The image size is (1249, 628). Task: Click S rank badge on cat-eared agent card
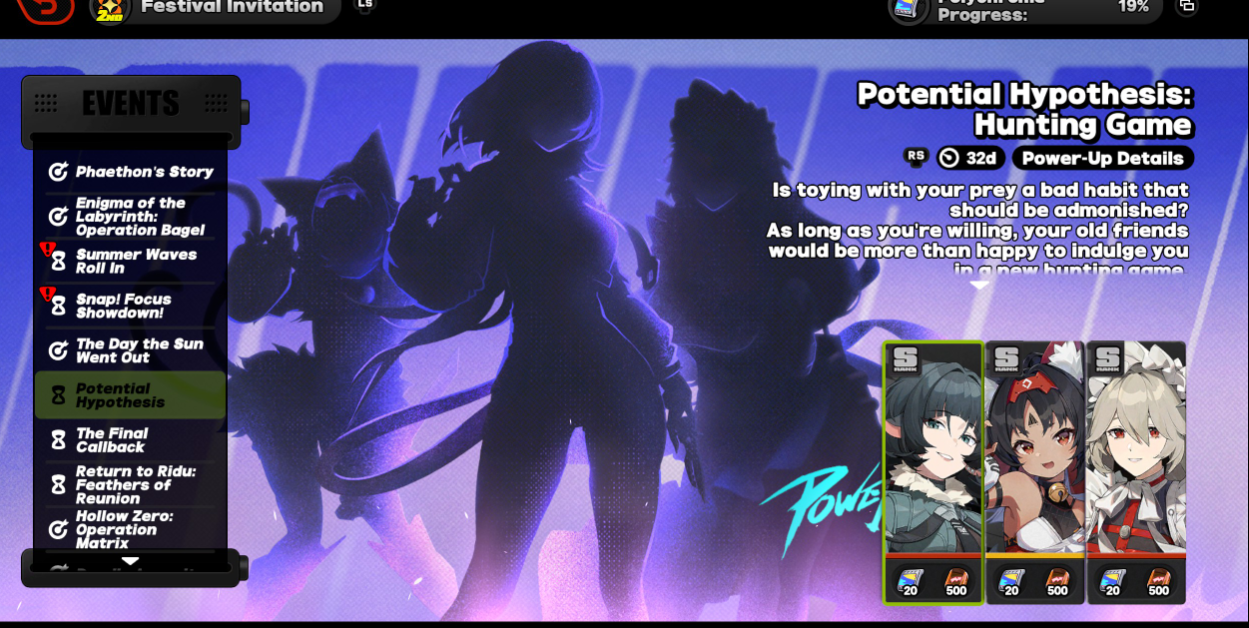(1006, 359)
